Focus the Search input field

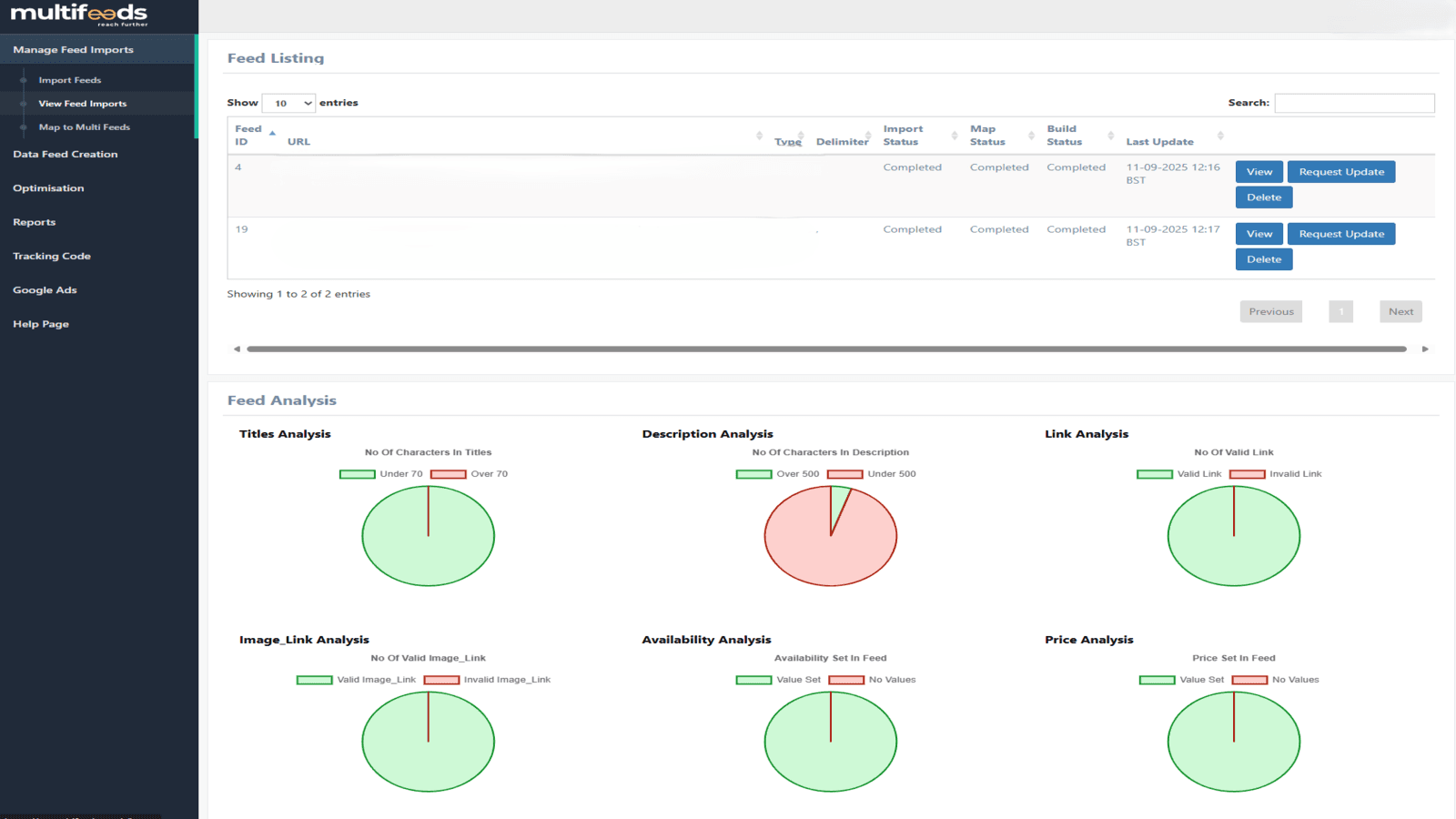(x=1354, y=103)
